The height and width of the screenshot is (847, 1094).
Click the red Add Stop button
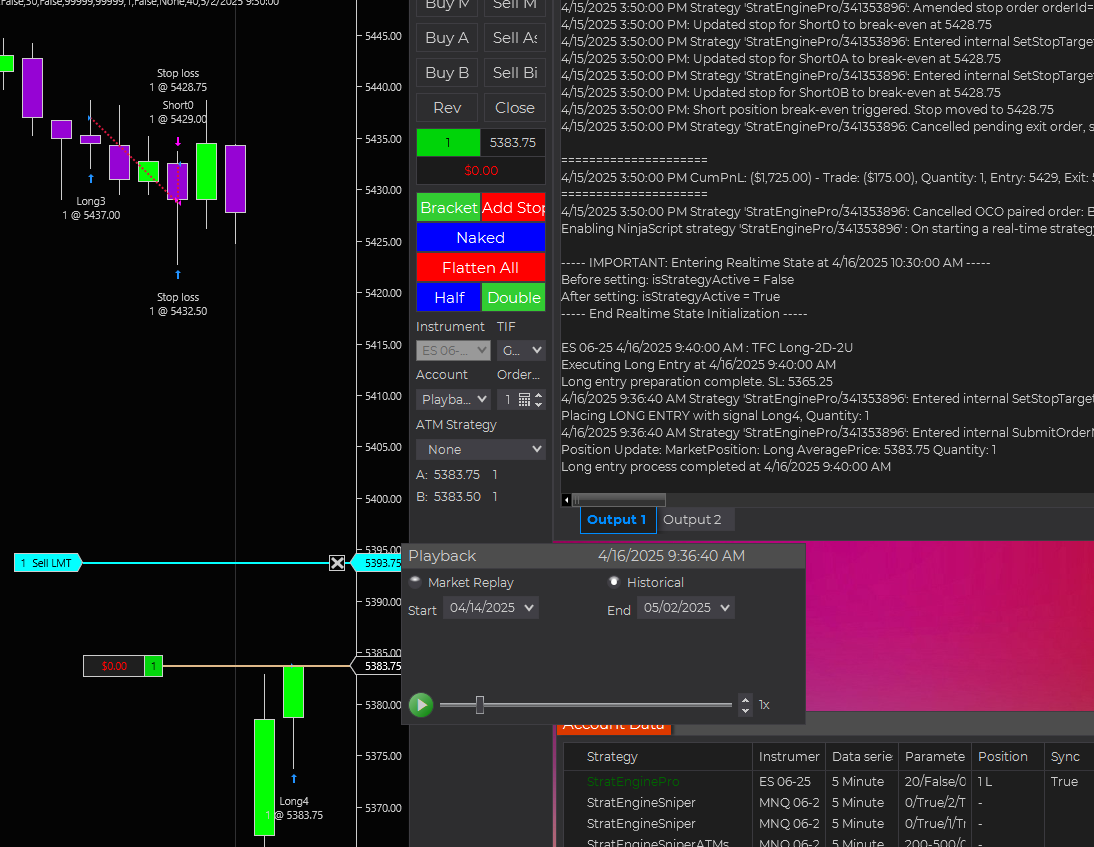click(x=514, y=207)
